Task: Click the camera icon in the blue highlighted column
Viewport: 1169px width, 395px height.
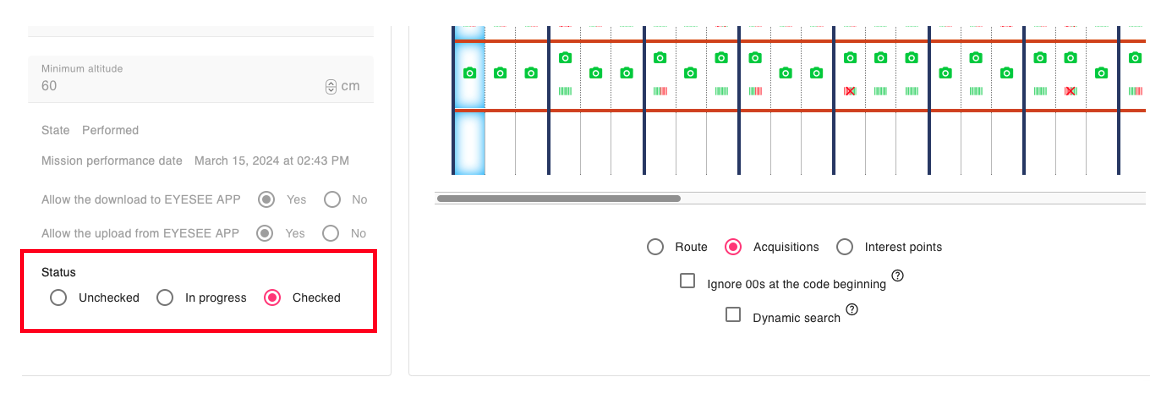Action: click(x=469, y=72)
